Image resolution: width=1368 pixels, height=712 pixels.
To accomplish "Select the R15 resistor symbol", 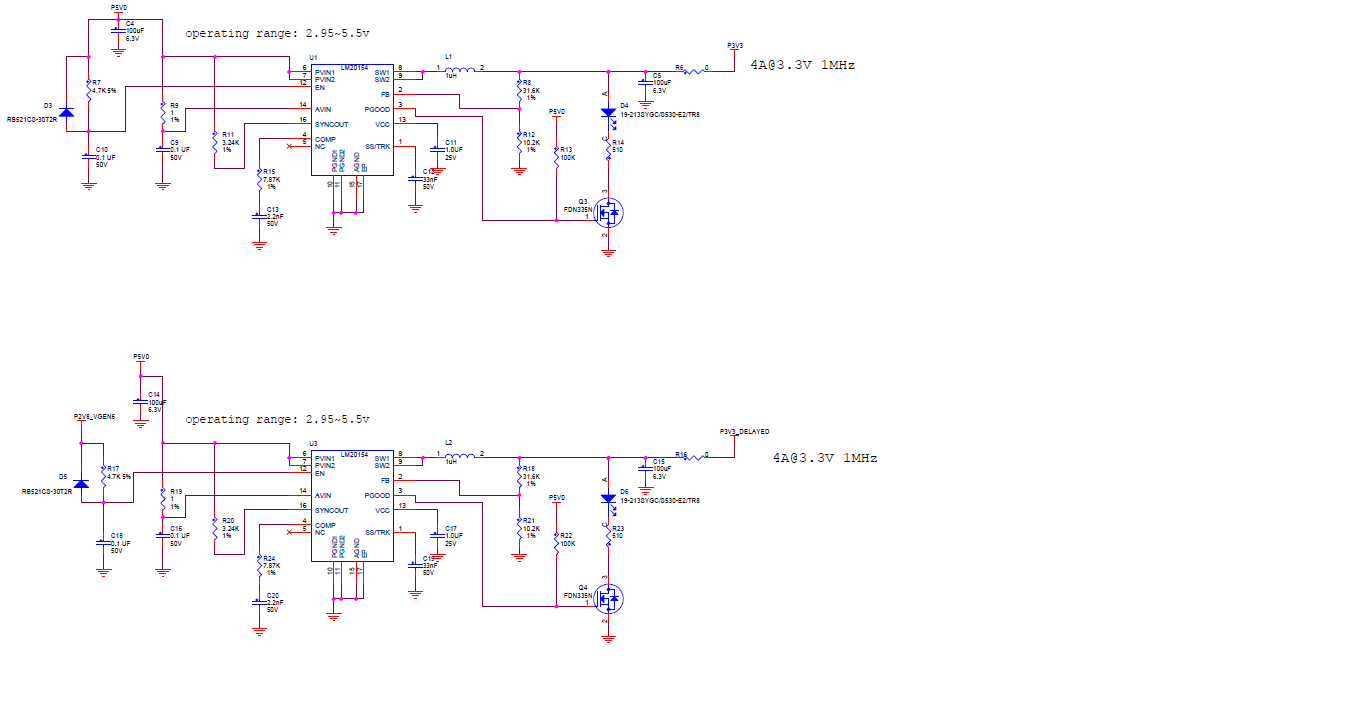I will pos(259,181).
